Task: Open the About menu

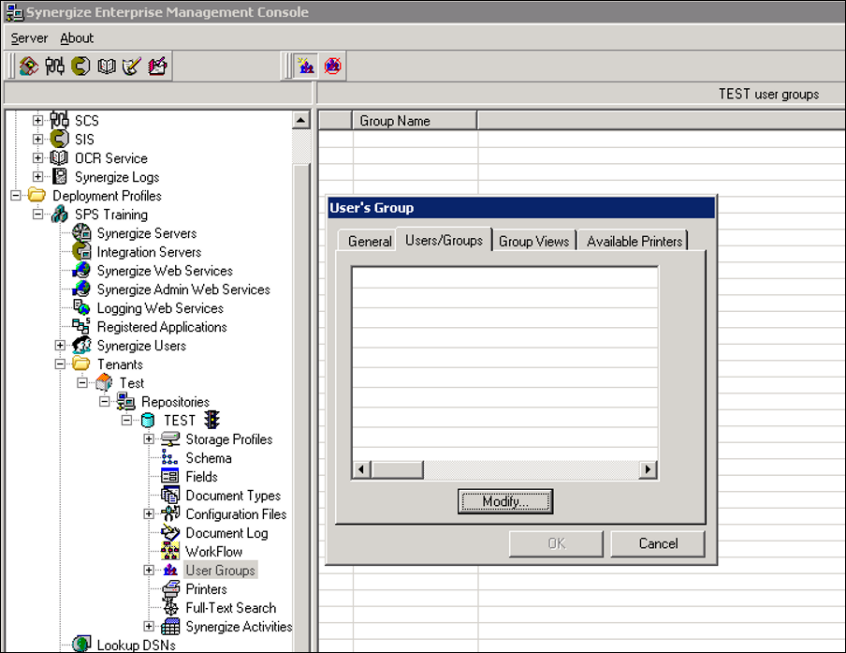Action: [x=77, y=38]
